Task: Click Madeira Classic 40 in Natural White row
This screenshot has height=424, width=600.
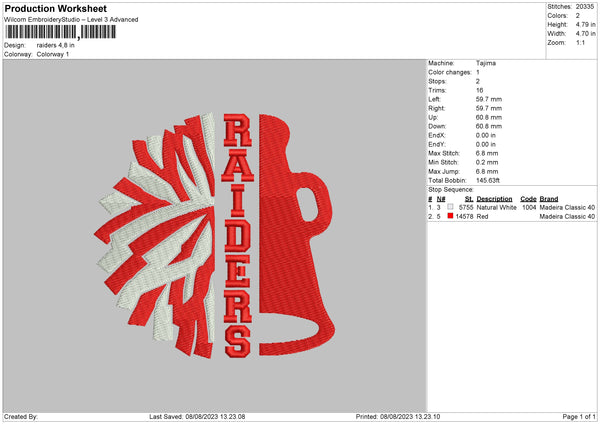Action: point(567,207)
